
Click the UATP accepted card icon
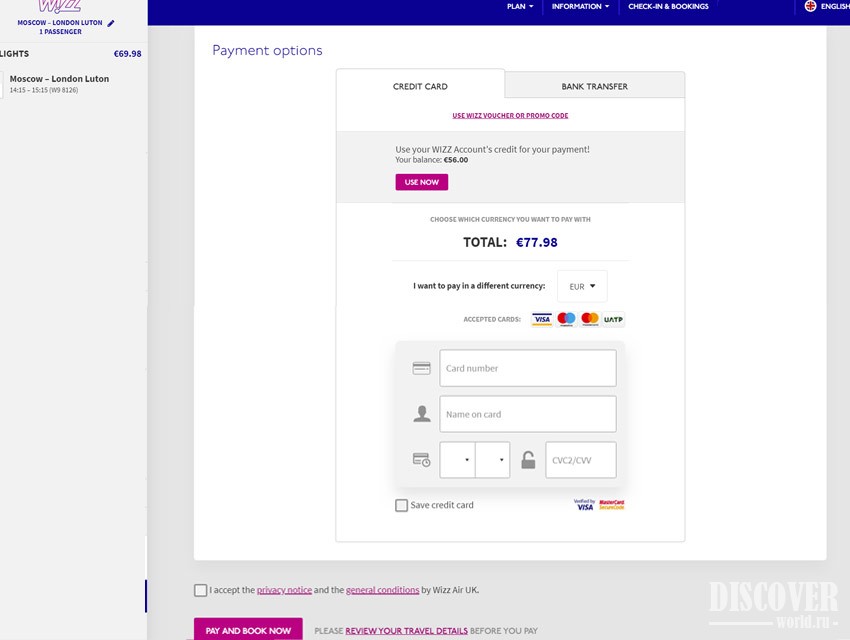pos(613,320)
